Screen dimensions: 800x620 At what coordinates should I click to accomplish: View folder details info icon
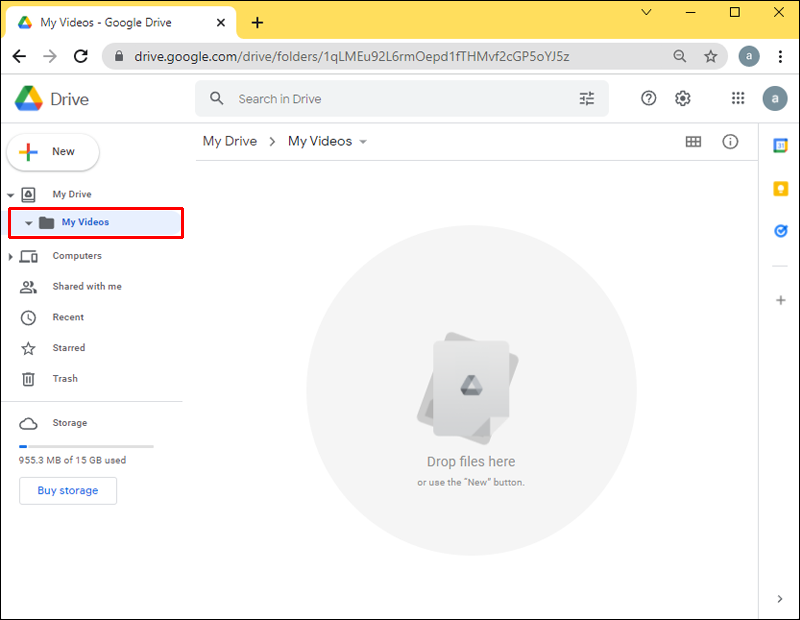(x=730, y=142)
